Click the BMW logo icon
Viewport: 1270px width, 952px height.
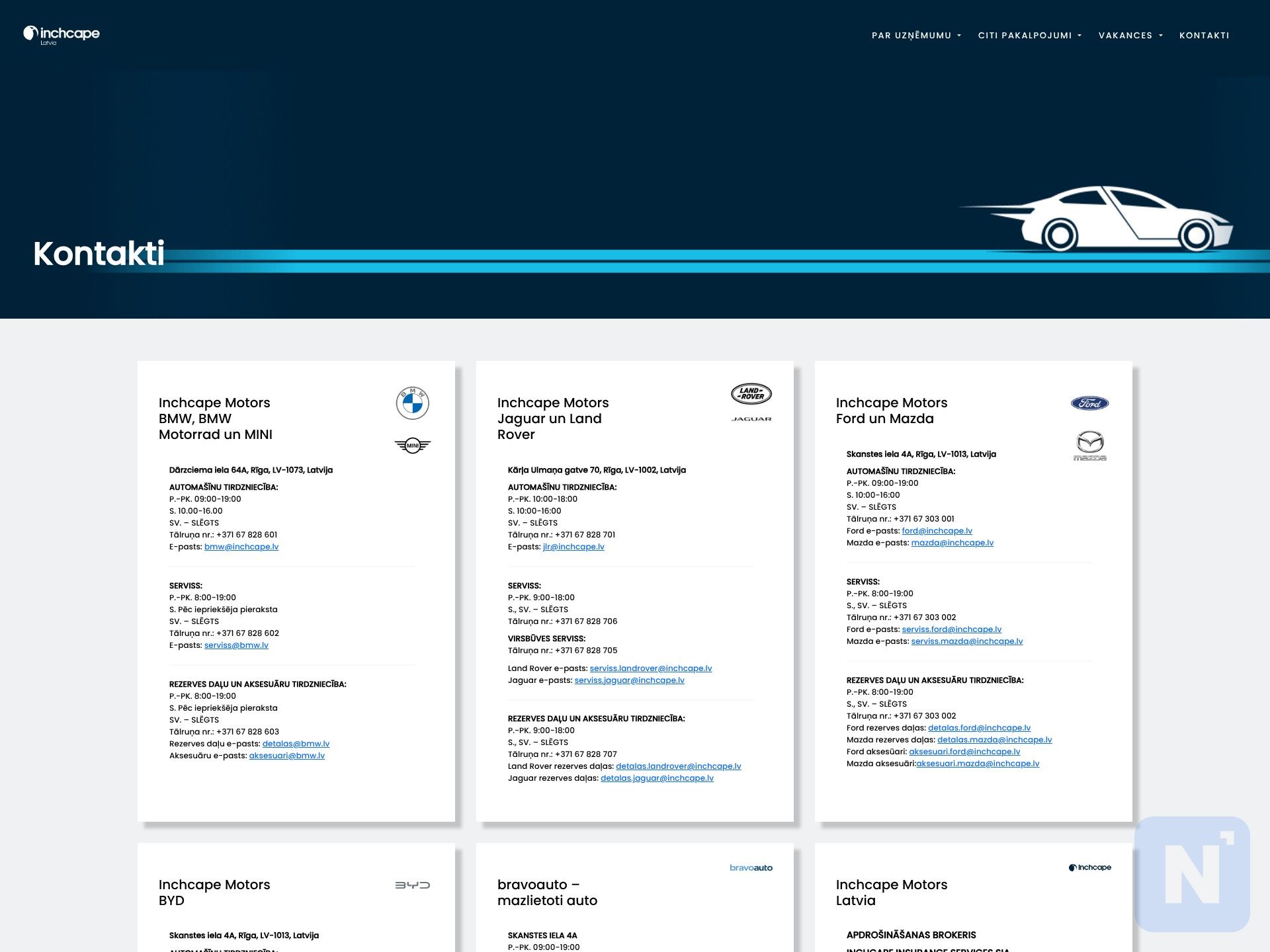click(413, 403)
